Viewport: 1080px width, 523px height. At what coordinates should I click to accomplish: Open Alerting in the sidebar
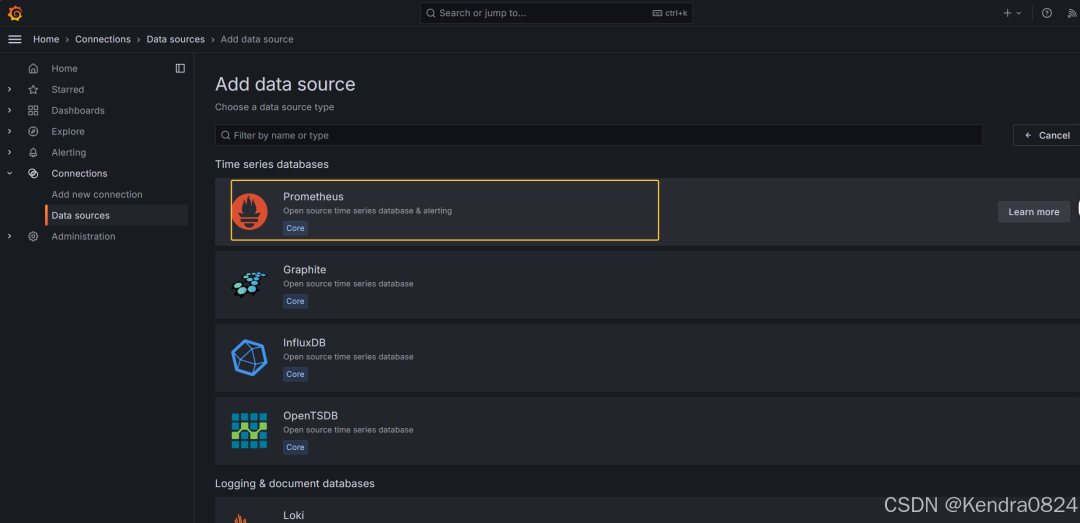[x=69, y=152]
